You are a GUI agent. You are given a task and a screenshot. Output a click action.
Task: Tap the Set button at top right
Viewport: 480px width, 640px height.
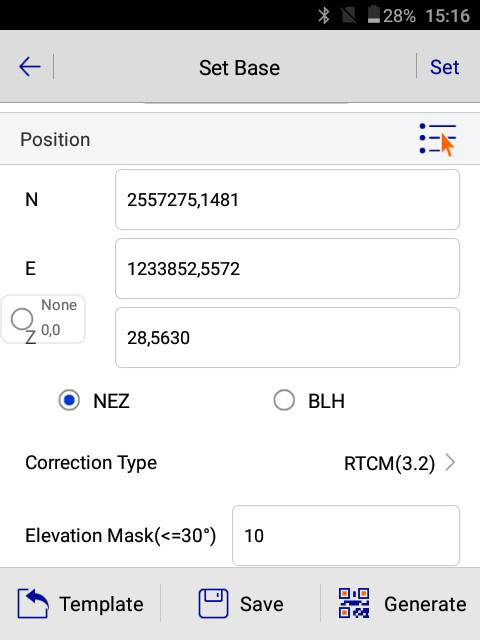[444, 67]
